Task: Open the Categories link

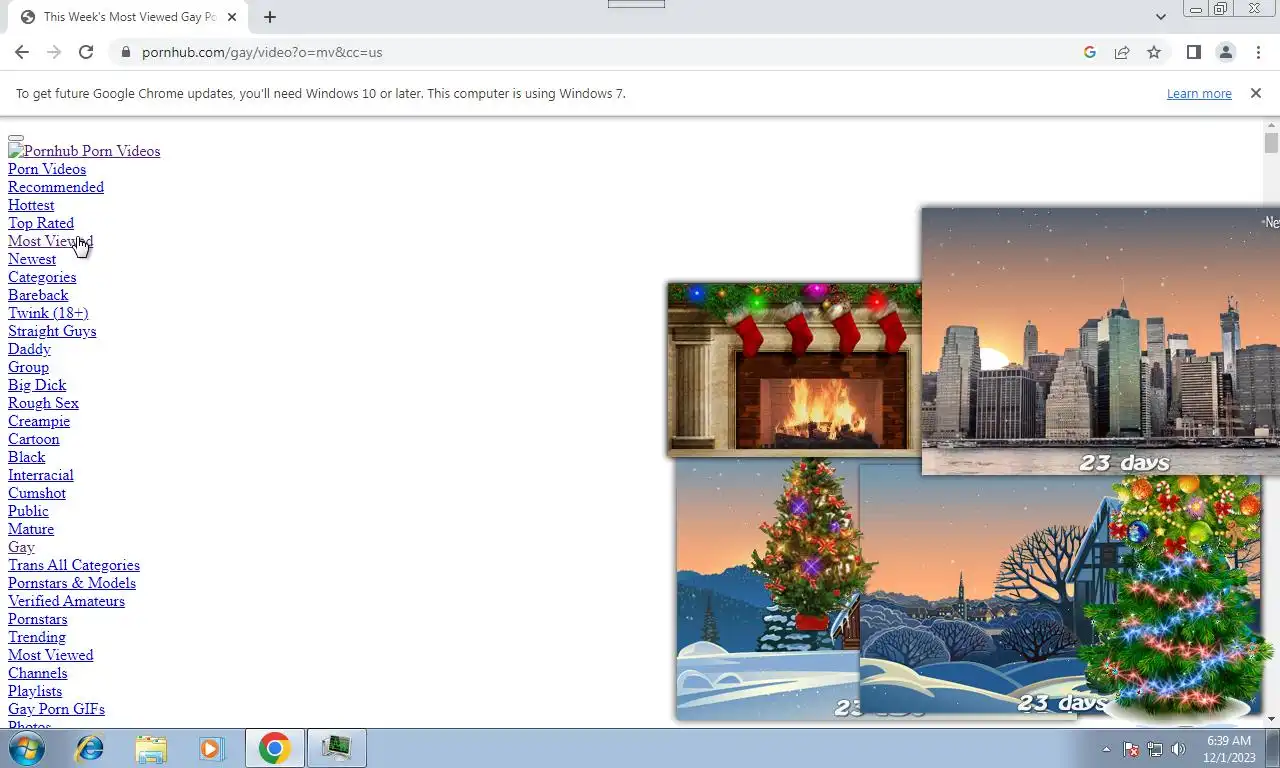Action: pos(42,277)
